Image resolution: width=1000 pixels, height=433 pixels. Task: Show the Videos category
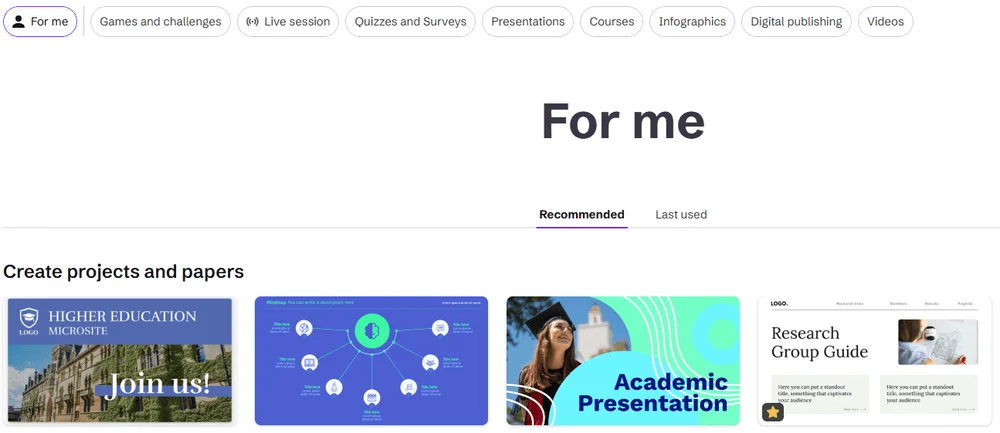pos(885,21)
